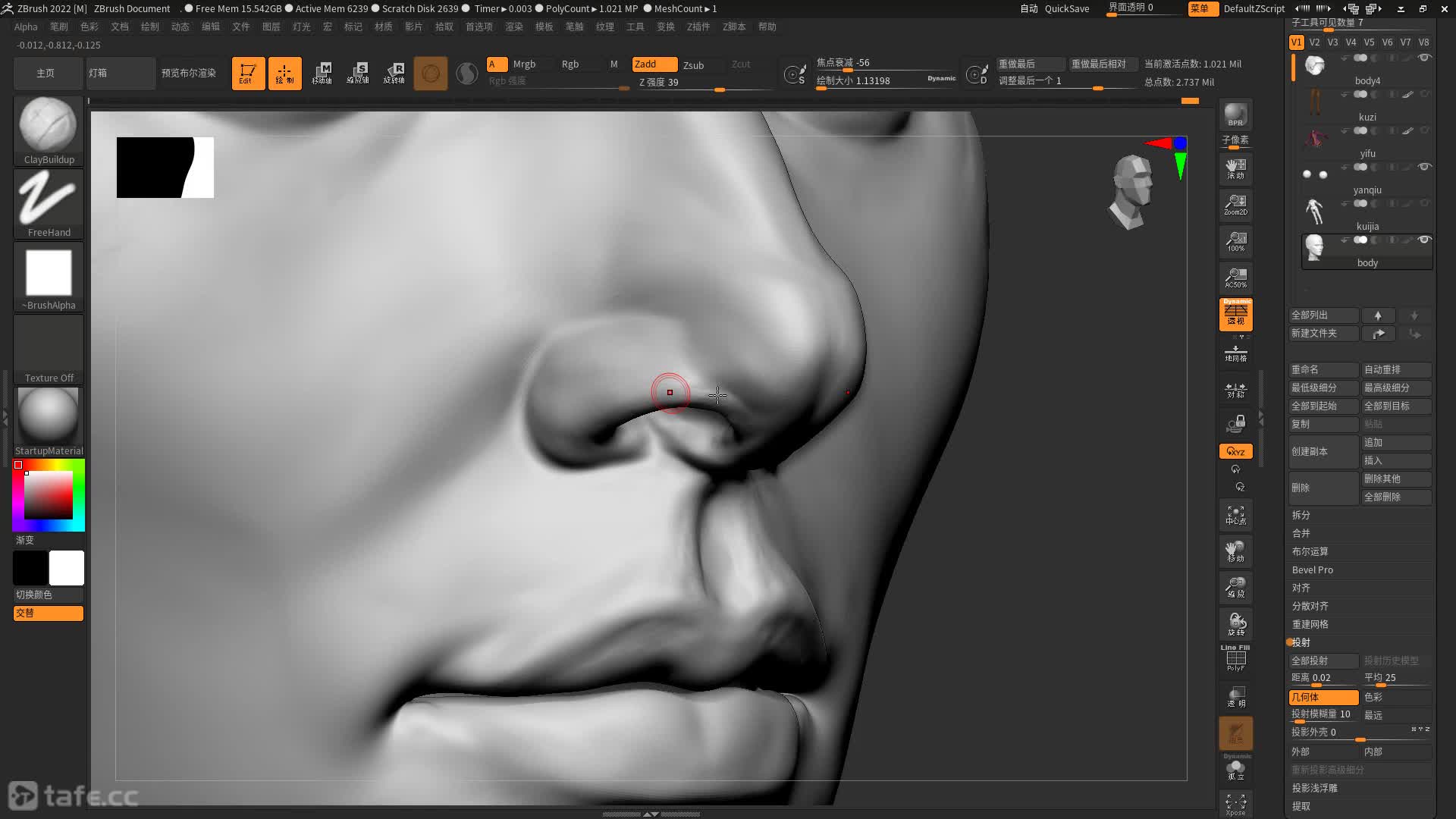Select the kuzi subtool thumbnail

[x=1315, y=102]
